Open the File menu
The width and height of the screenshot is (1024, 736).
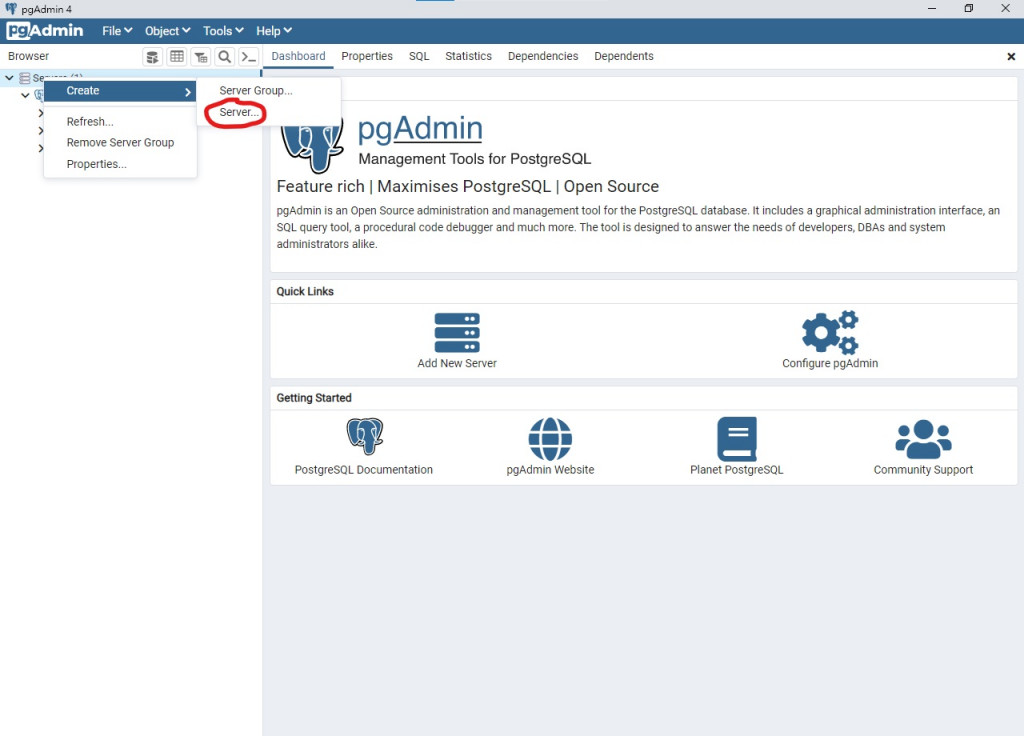pos(117,31)
